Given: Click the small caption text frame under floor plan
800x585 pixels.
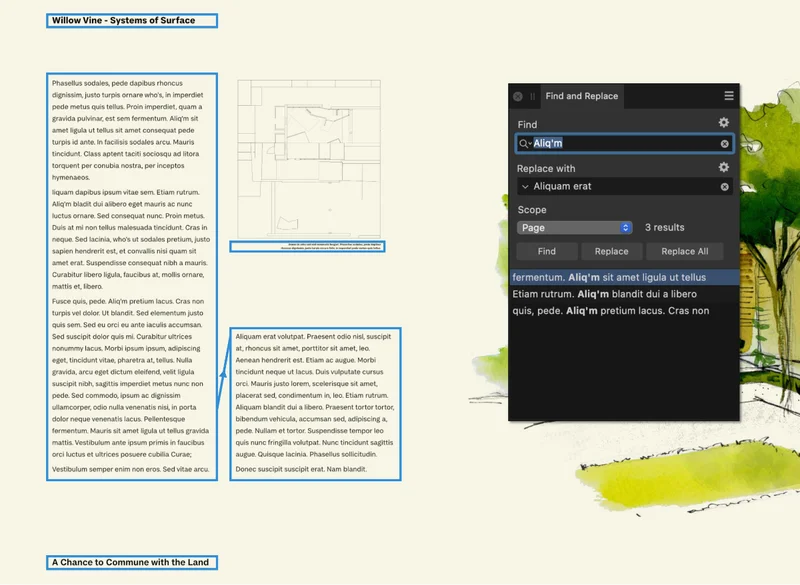Looking at the screenshot, I should (x=307, y=247).
